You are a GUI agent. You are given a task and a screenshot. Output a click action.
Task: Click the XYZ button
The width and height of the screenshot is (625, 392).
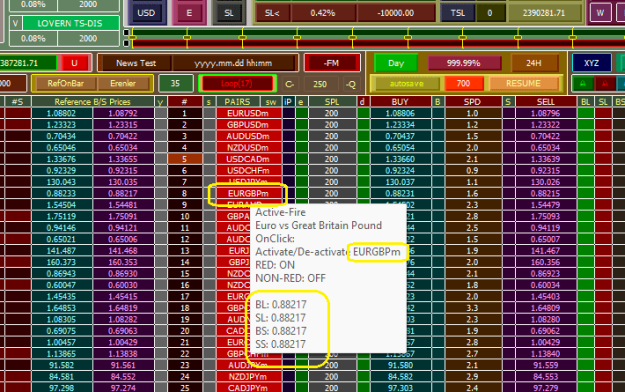pos(592,63)
